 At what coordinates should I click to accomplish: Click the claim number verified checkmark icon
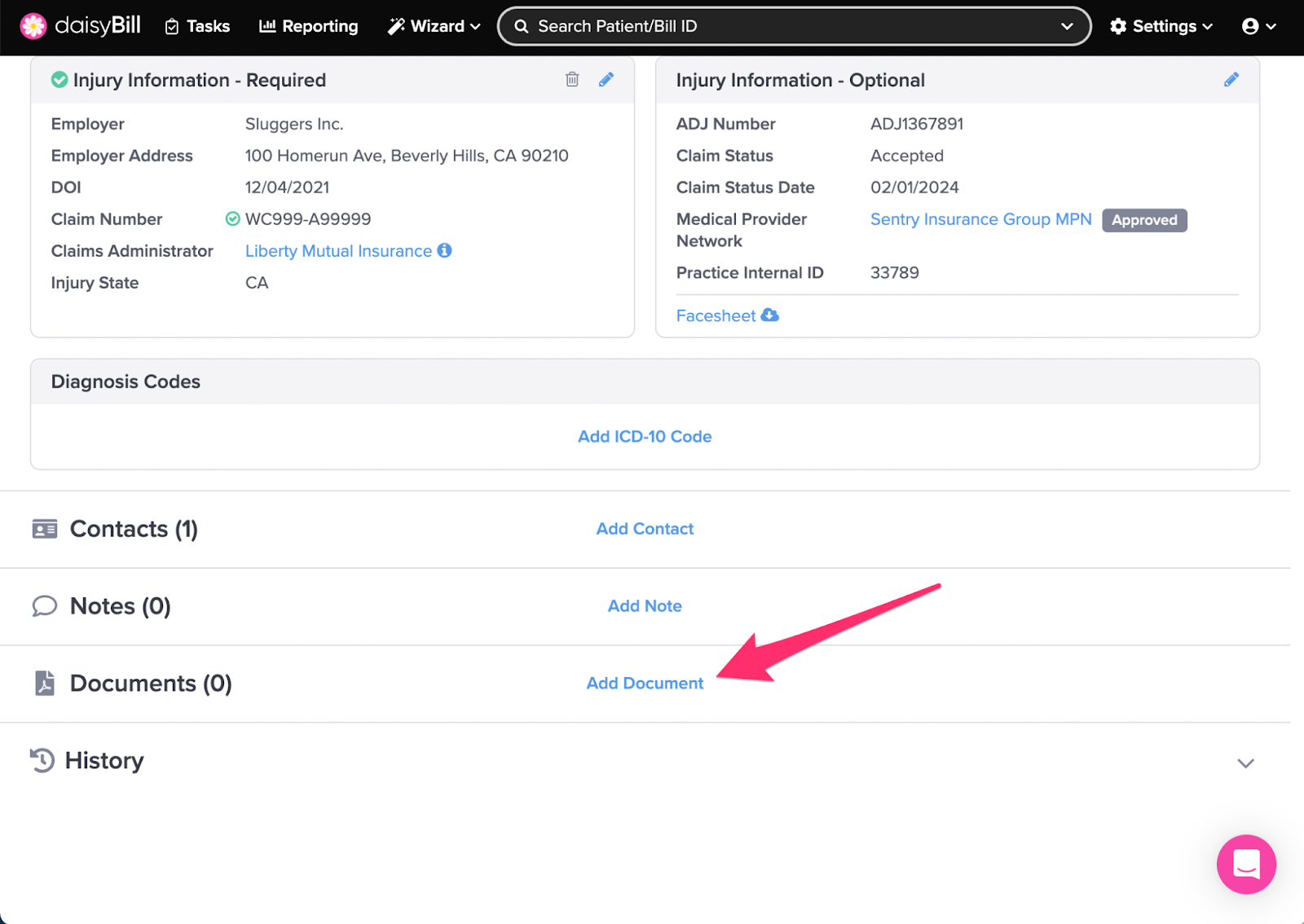[x=232, y=218]
